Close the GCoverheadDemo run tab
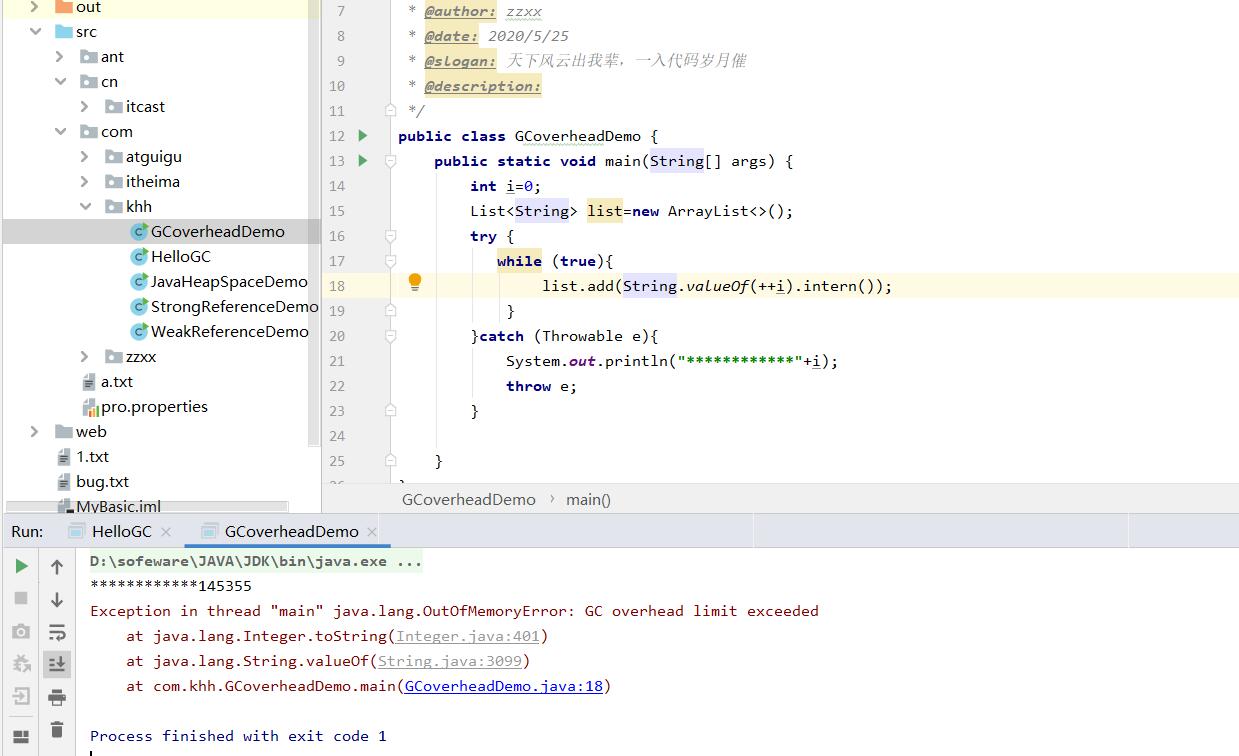The height and width of the screenshot is (756, 1239). coord(372,532)
